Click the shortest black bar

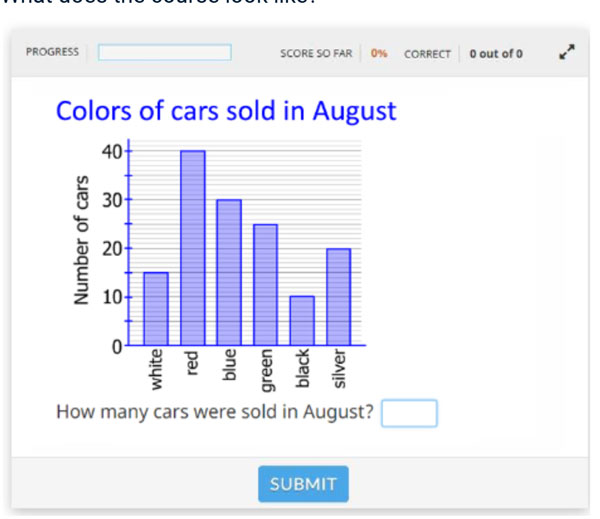[302, 320]
